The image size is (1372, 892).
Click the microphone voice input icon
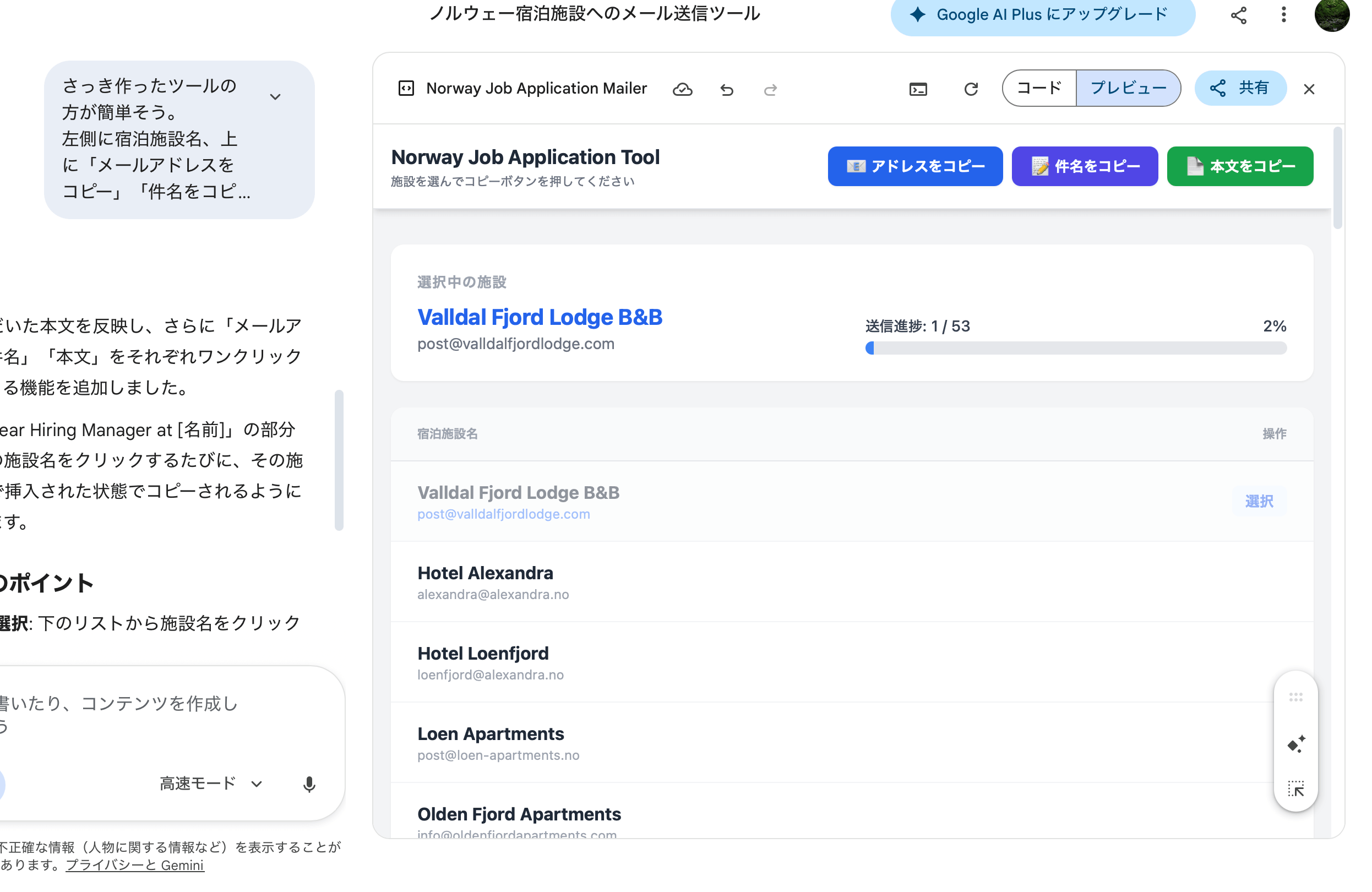pos(309,784)
